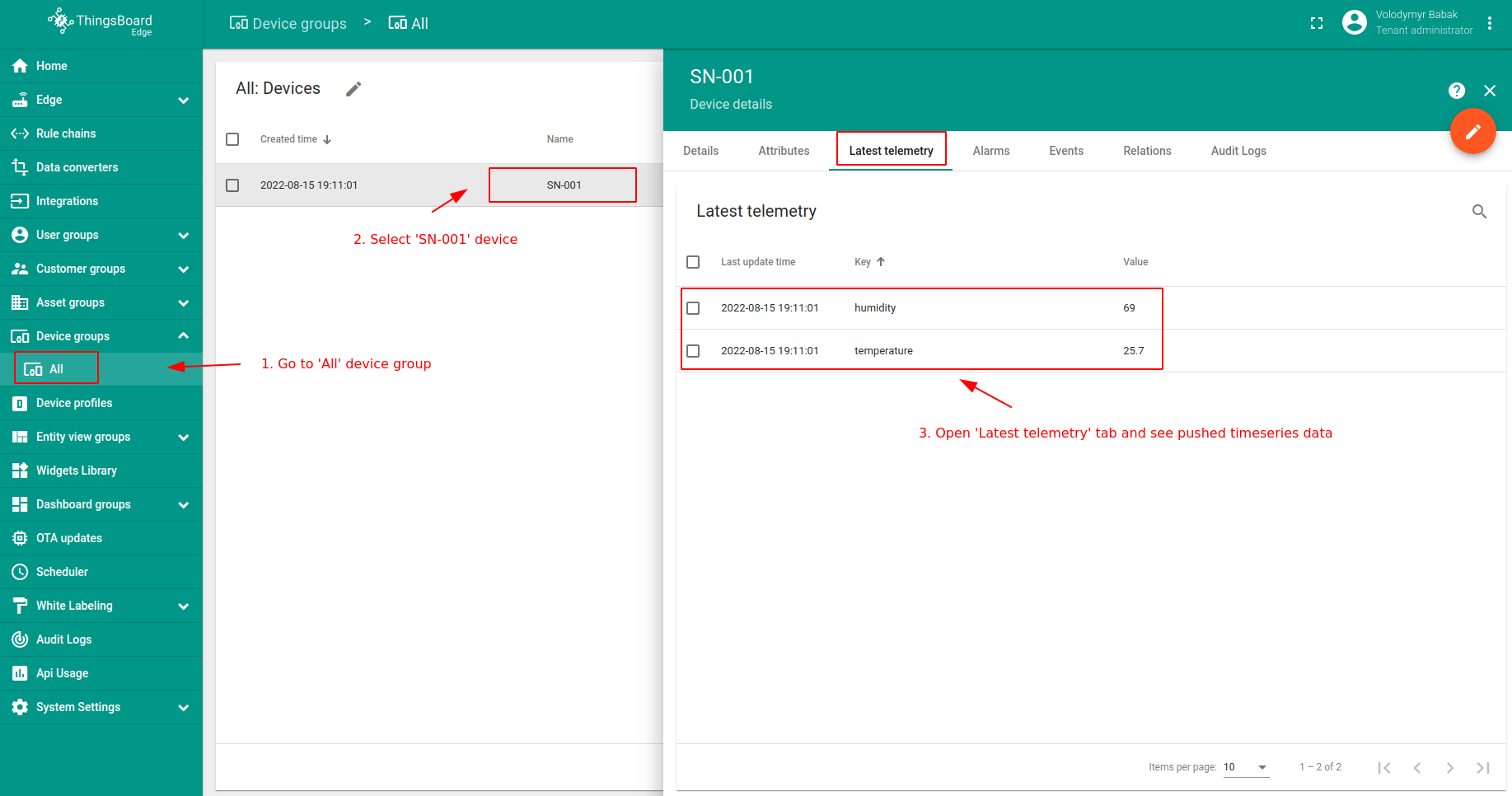The width and height of the screenshot is (1512, 796).
Task: Click the temperature key cell
Action: [883, 351]
